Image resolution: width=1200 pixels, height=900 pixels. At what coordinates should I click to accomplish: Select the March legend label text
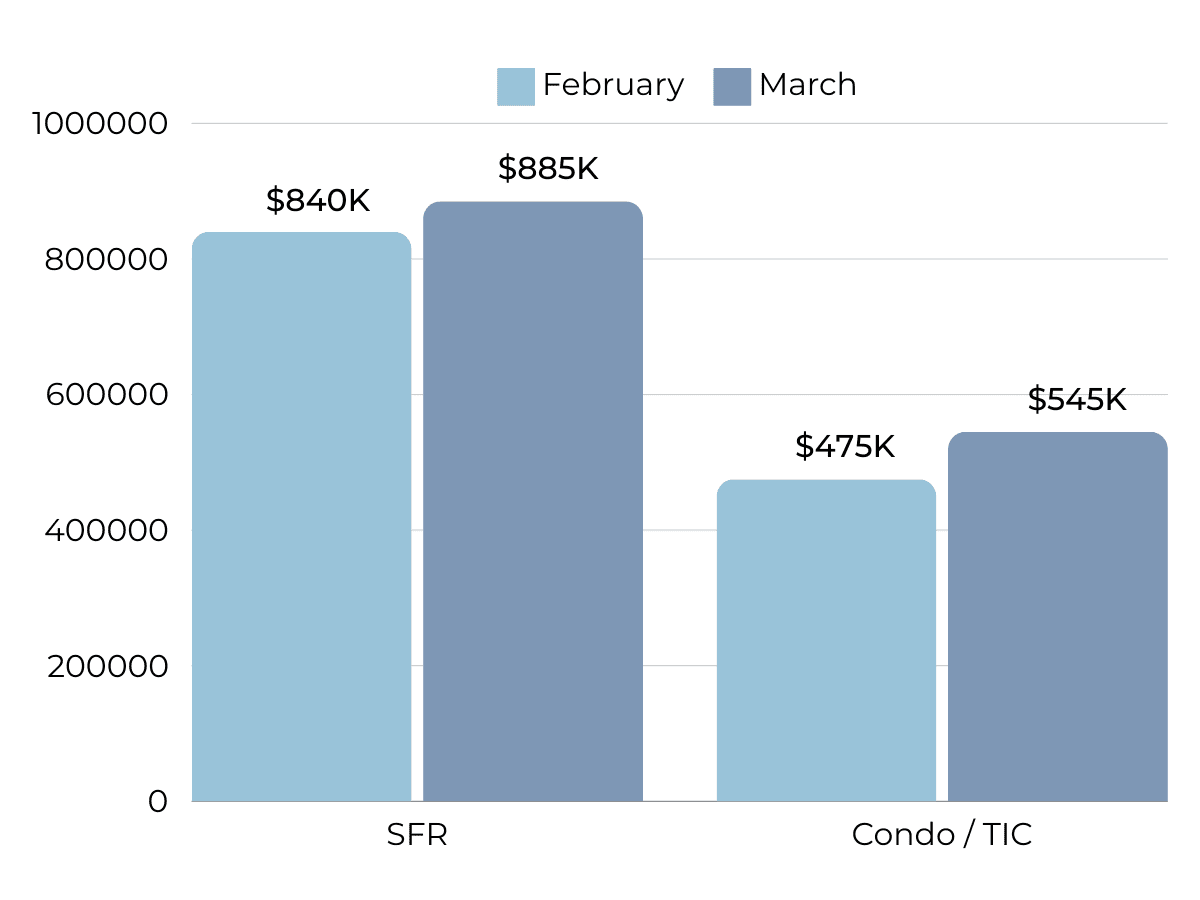point(807,85)
